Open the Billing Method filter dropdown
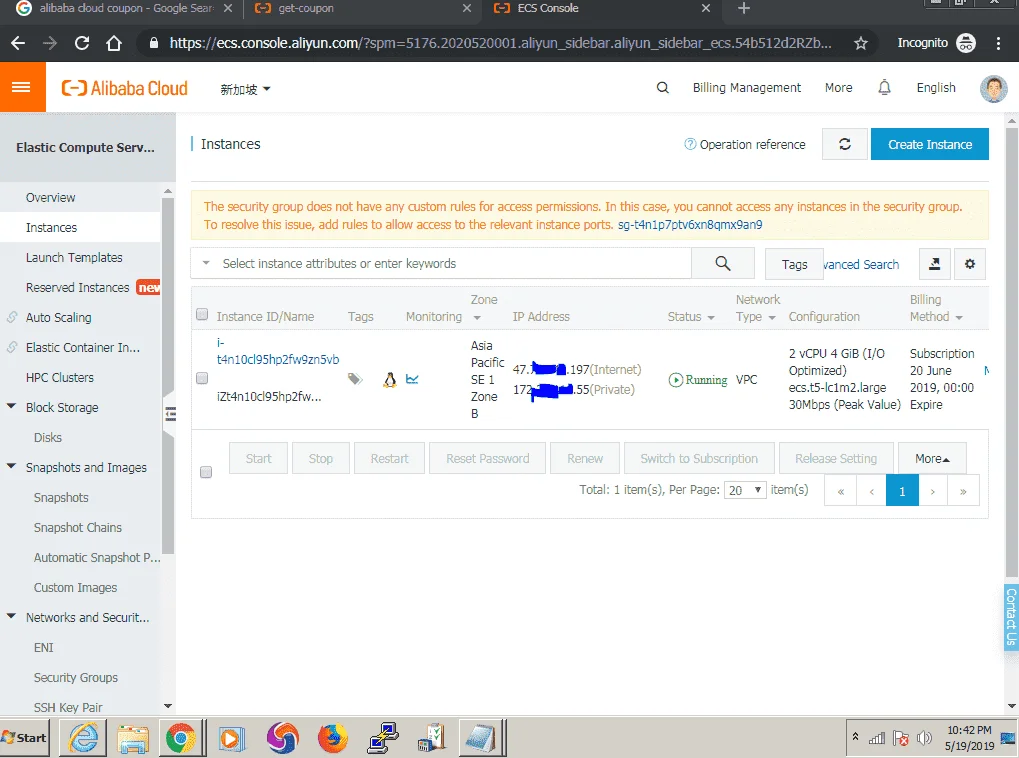Viewport: 1019px width, 758px height. pos(959,317)
